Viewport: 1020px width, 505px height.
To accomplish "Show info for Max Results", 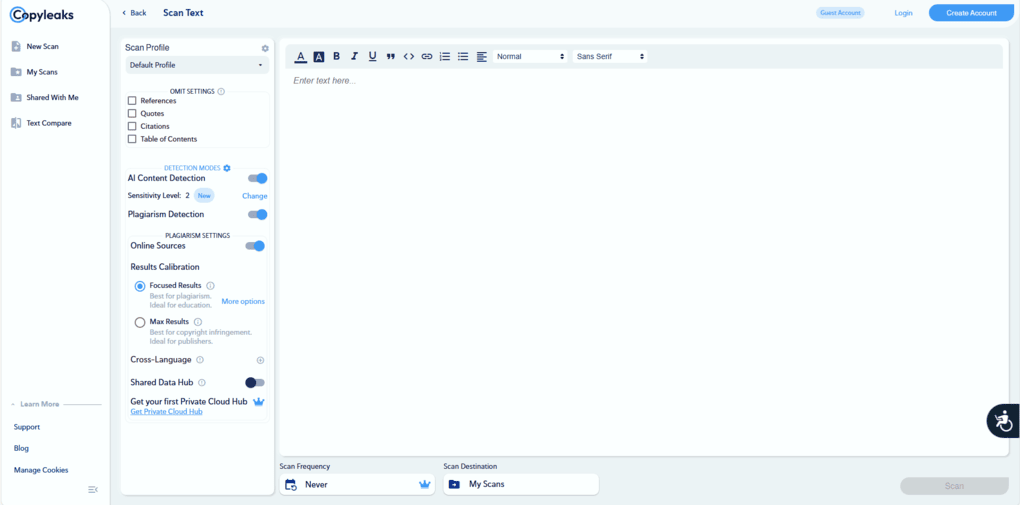I will pyautogui.click(x=198, y=321).
